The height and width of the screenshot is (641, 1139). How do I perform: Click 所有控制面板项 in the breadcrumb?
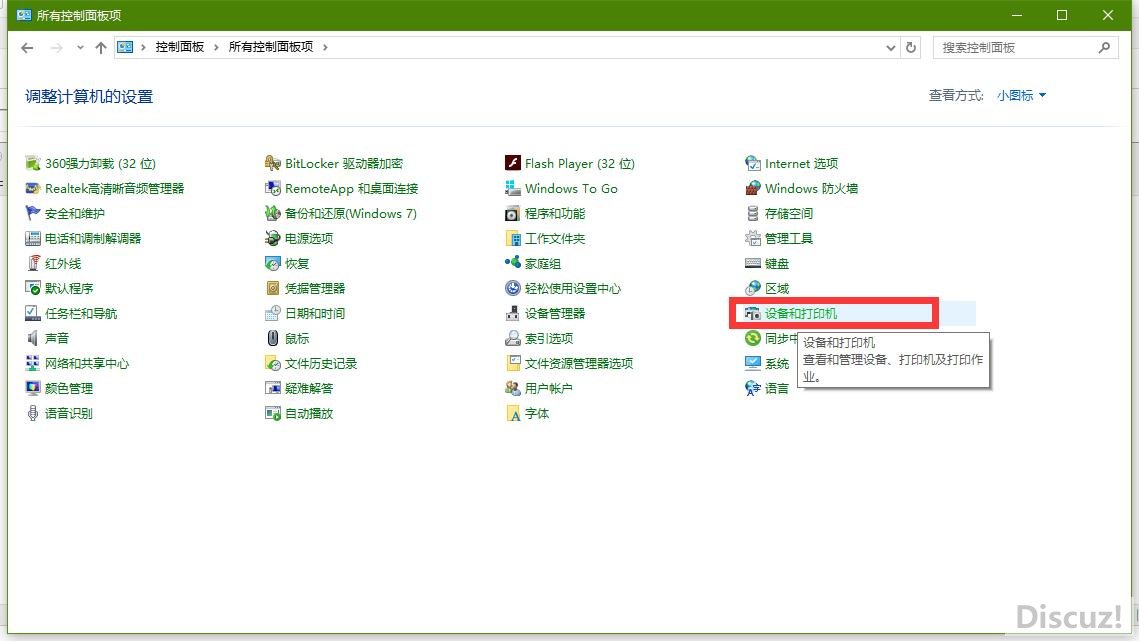coord(271,47)
